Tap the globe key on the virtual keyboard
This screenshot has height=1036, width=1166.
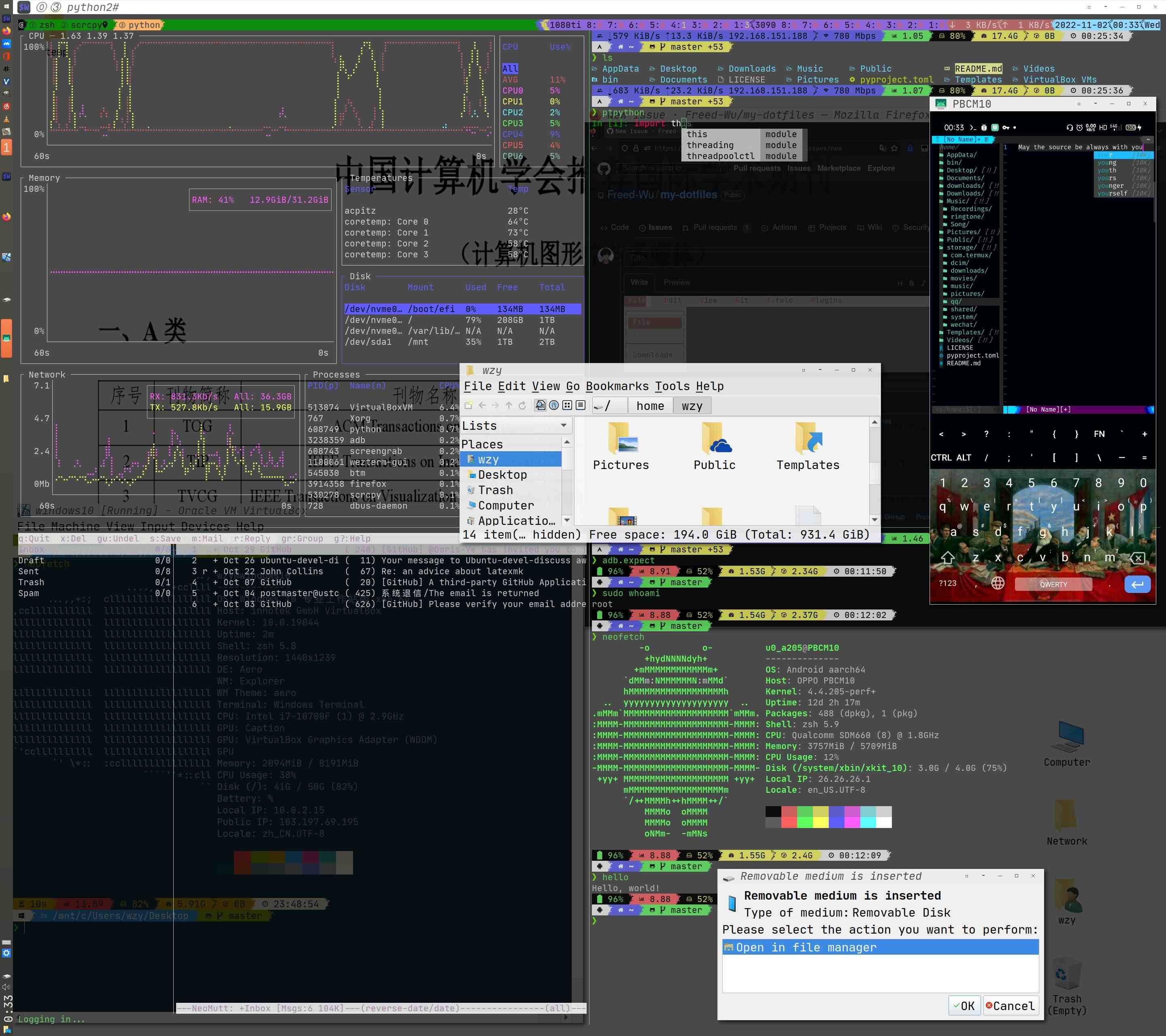(x=999, y=583)
